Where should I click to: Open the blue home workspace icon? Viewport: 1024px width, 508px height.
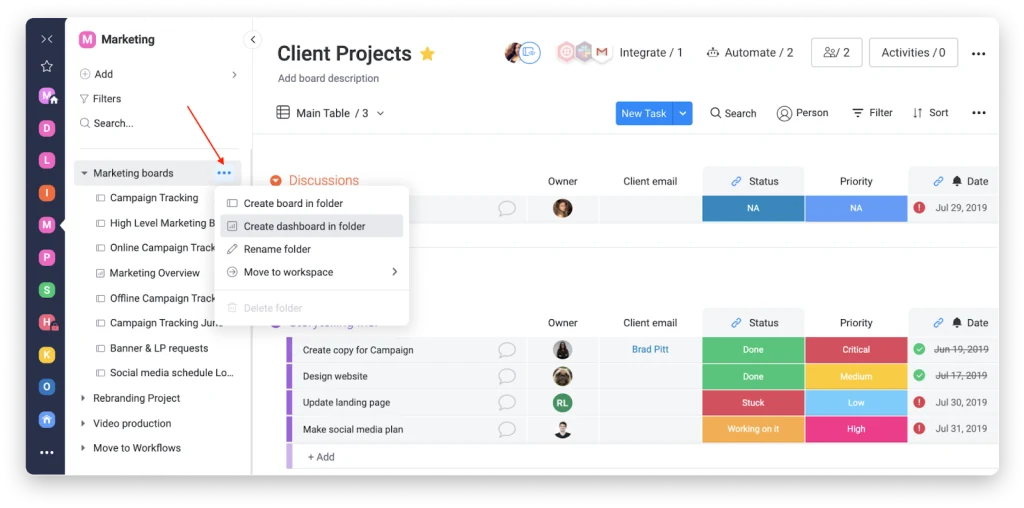tap(46, 419)
